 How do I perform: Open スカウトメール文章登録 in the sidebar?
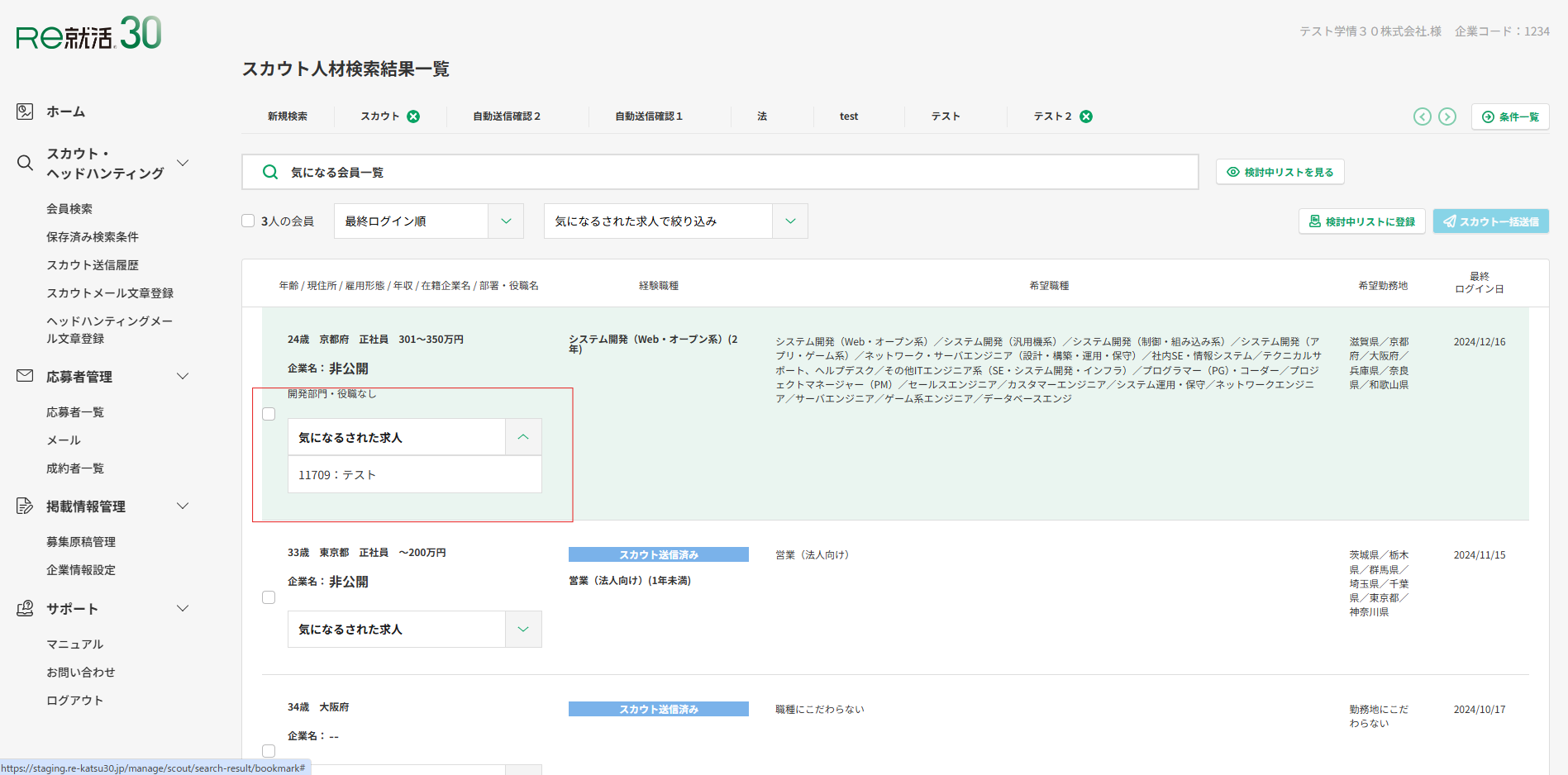pos(110,293)
